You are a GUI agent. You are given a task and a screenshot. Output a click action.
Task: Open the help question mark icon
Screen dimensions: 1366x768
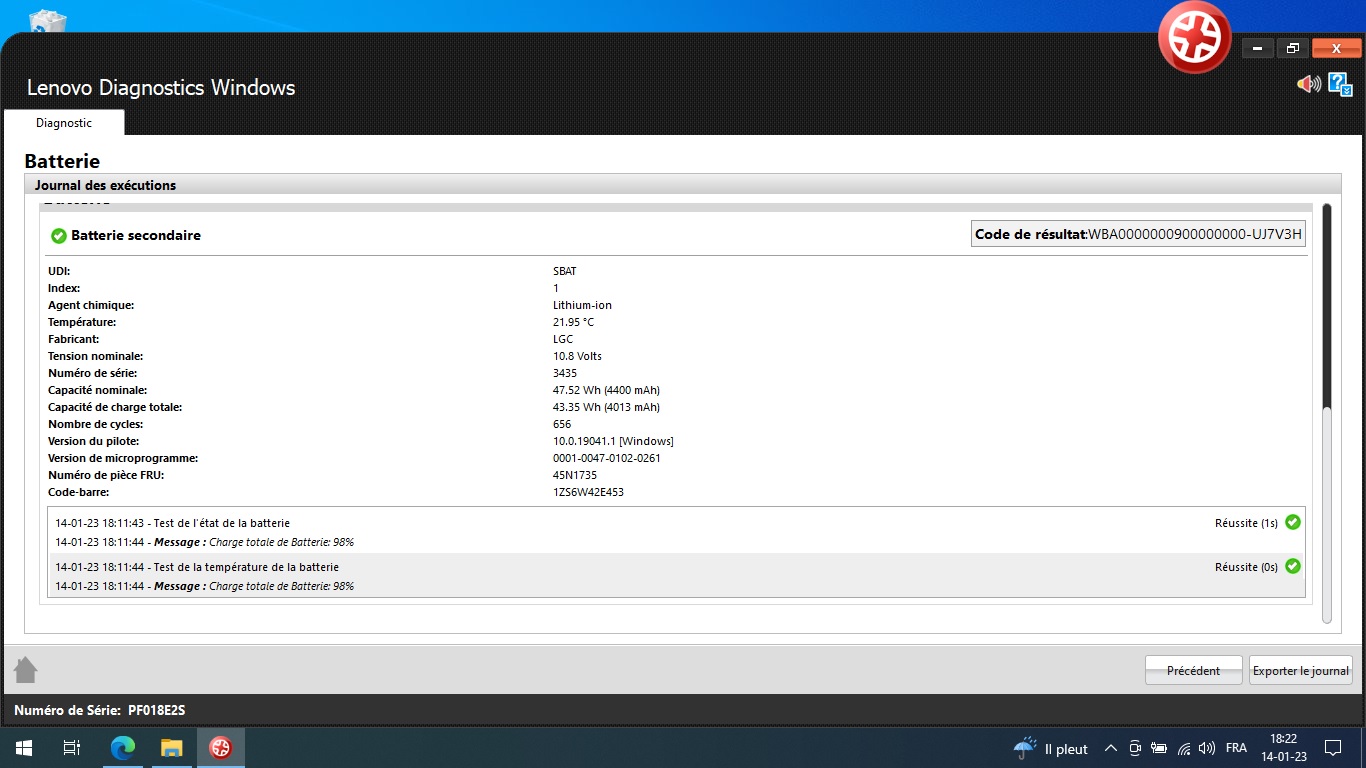pos(1340,84)
